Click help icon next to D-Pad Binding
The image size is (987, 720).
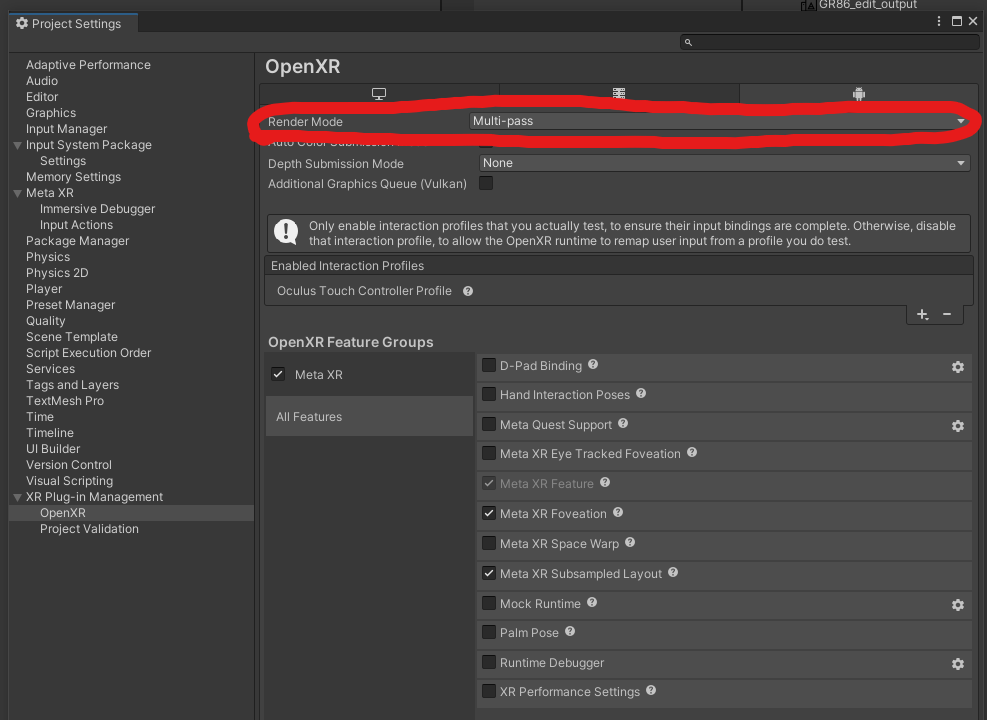pos(593,364)
